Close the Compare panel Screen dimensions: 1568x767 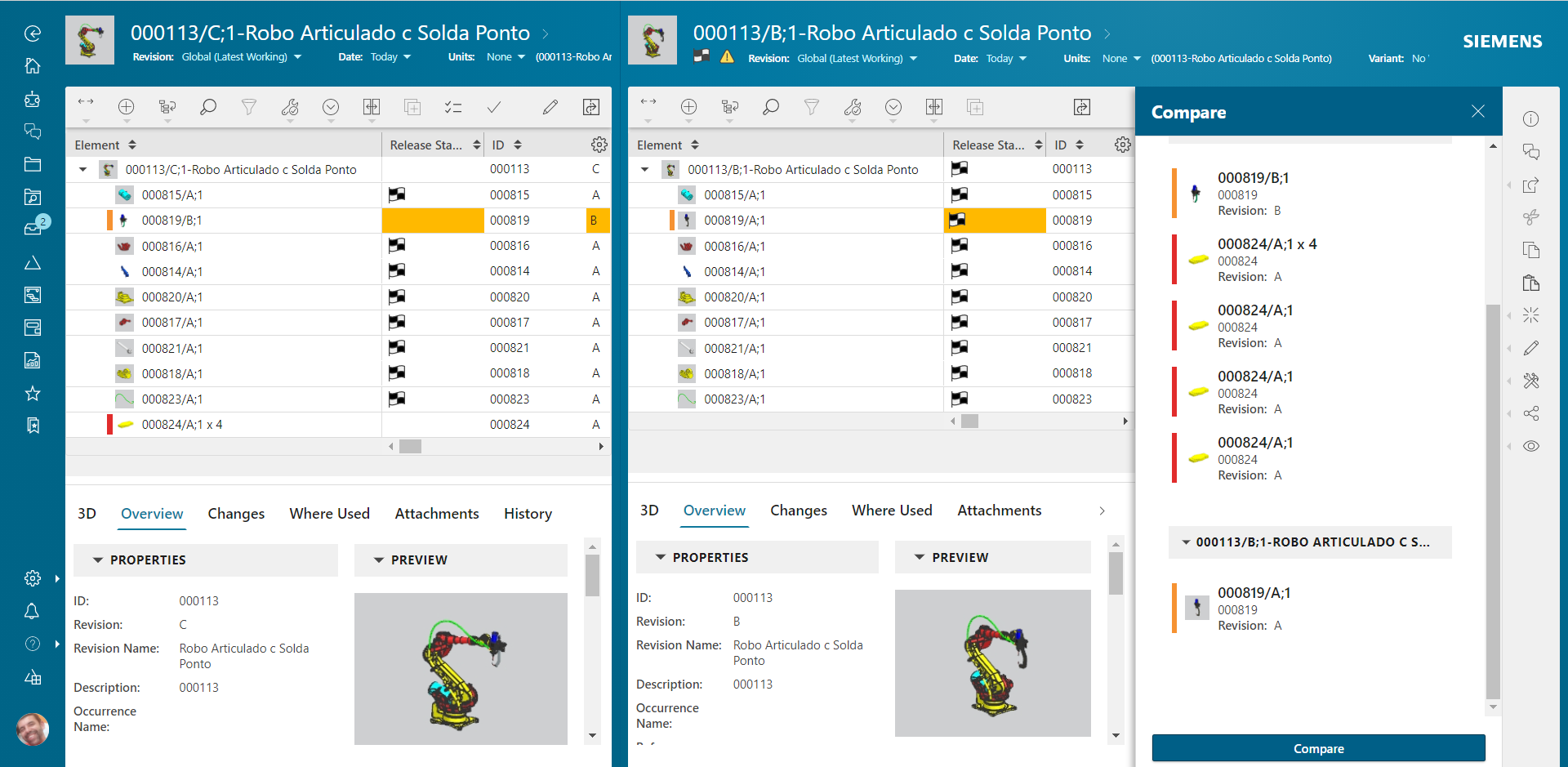click(x=1477, y=112)
